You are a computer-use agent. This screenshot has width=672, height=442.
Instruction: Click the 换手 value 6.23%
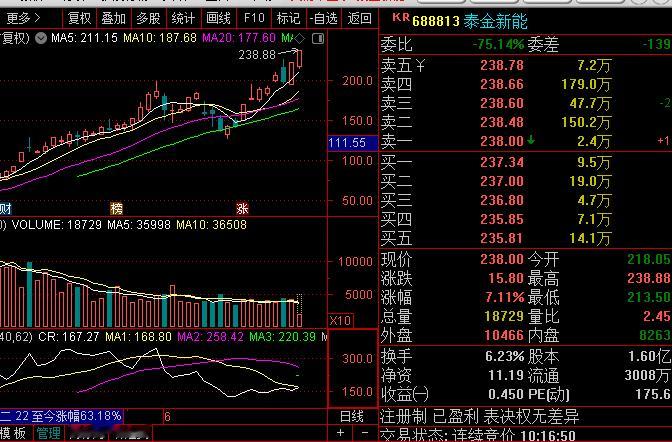point(504,356)
